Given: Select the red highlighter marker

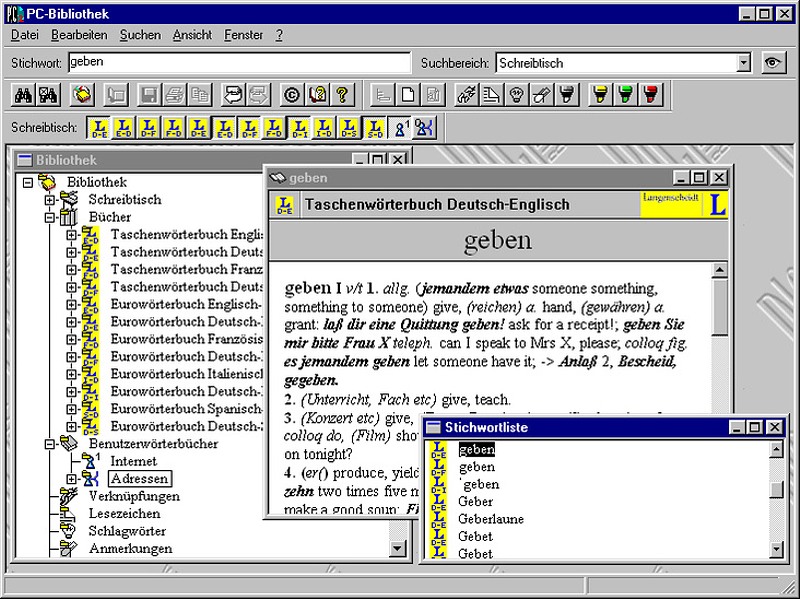Looking at the screenshot, I should [651, 95].
